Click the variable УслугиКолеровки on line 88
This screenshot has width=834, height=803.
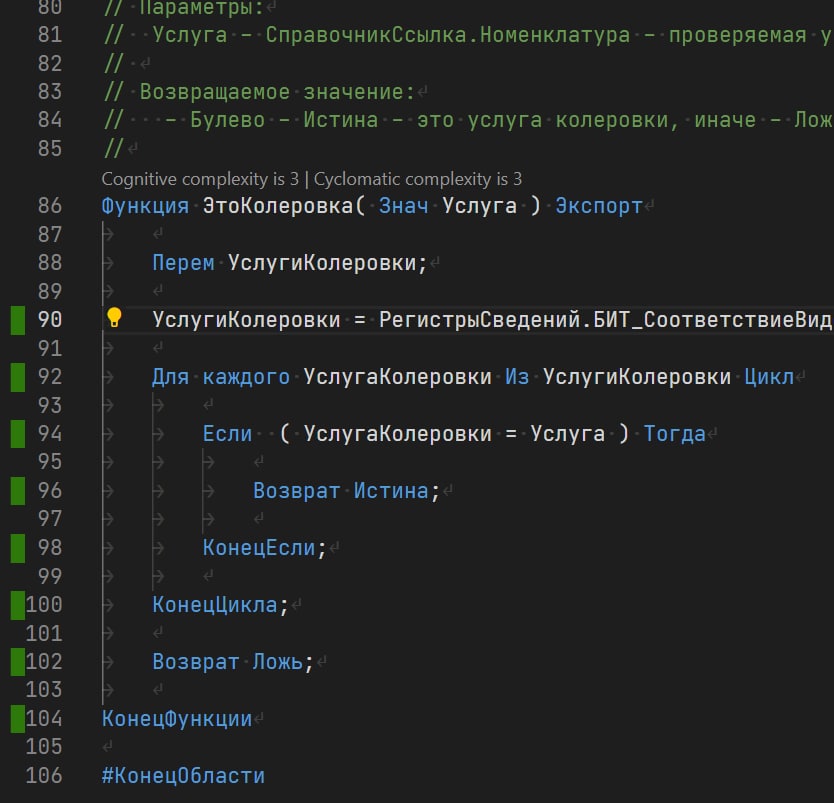tap(322, 263)
